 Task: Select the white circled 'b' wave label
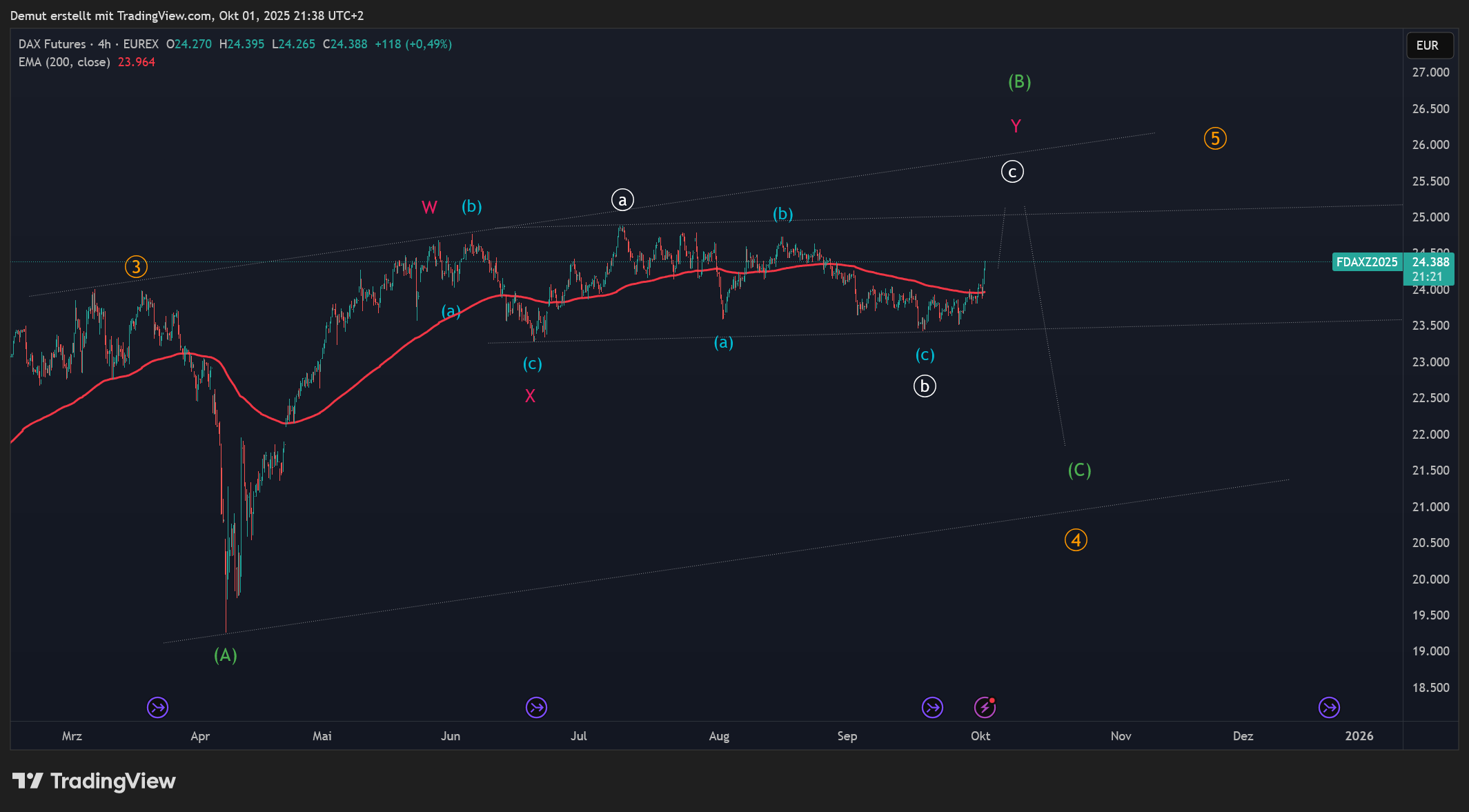925,386
